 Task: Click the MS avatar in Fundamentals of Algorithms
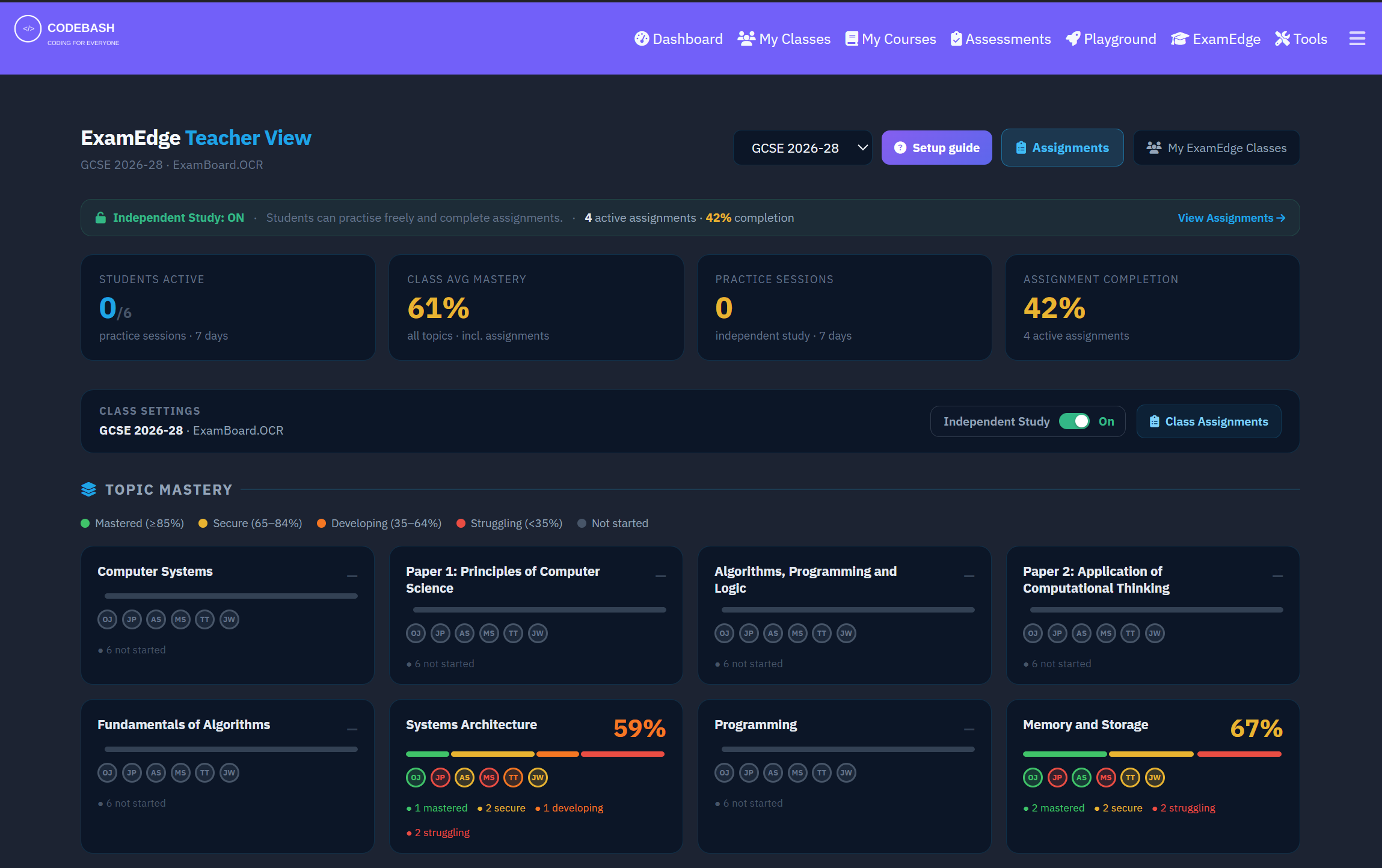point(180,772)
